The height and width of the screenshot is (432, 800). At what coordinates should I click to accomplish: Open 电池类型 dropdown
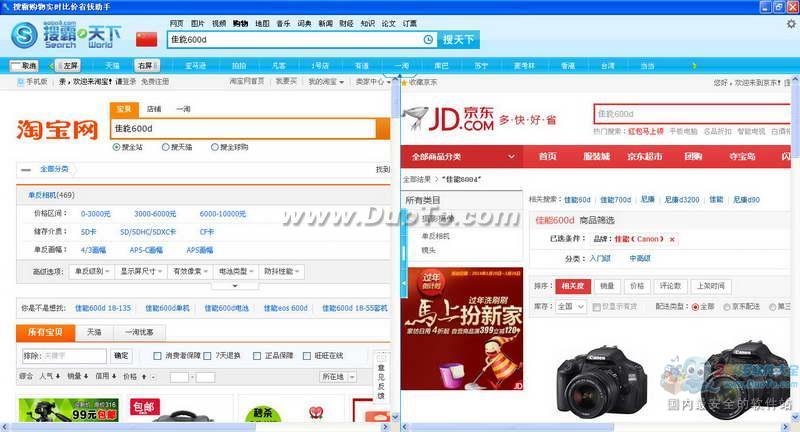tap(236, 271)
